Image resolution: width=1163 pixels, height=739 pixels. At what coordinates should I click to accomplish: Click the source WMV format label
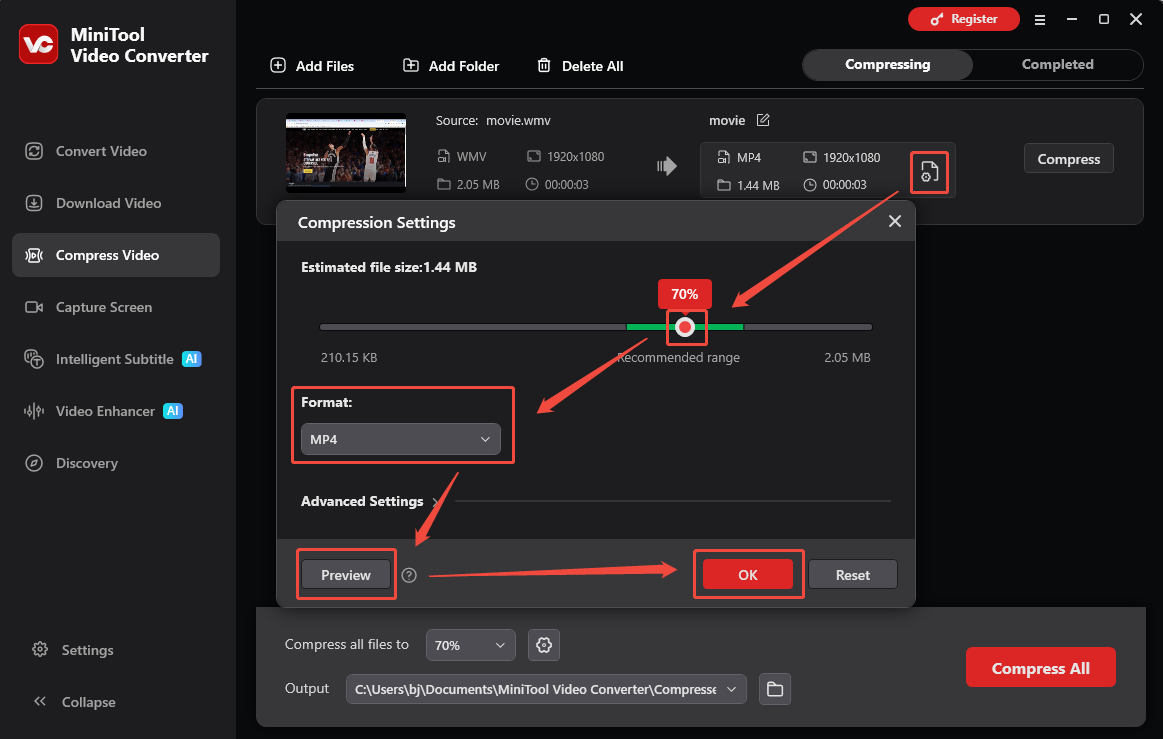coord(472,157)
